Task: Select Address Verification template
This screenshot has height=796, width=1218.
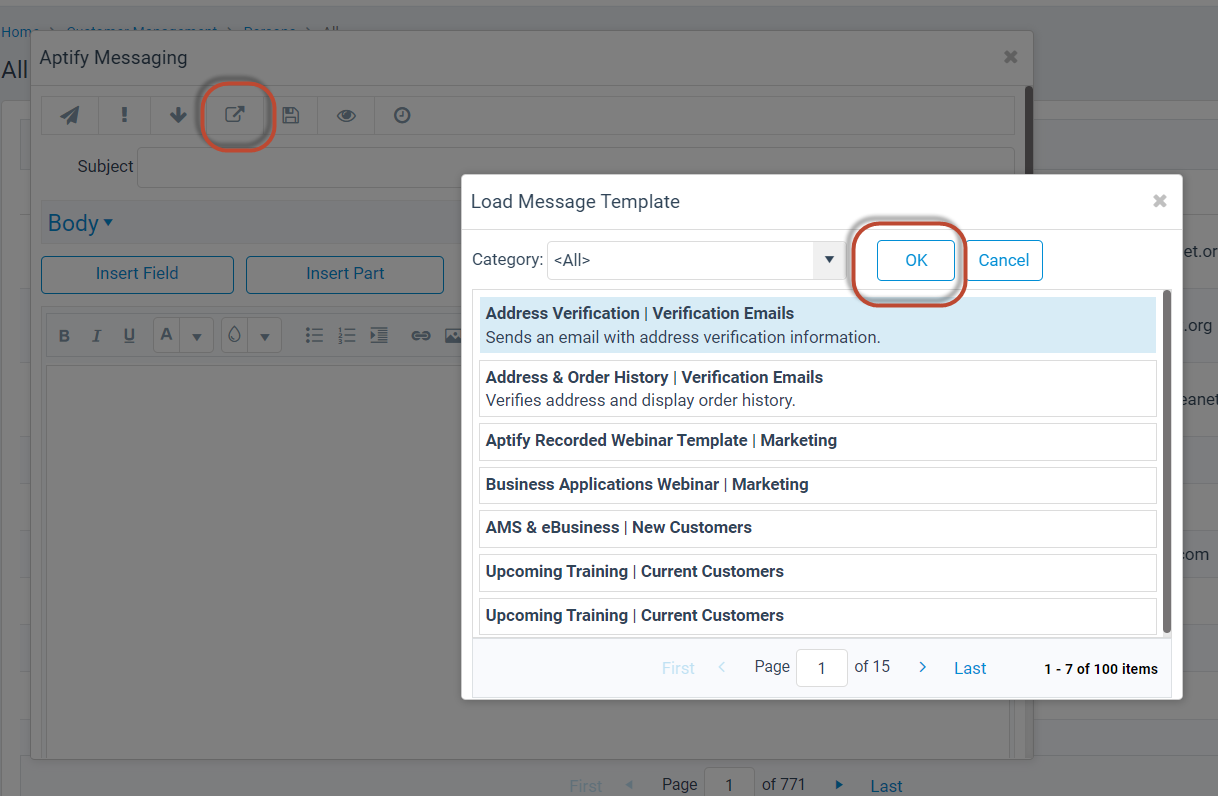Action: [x=818, y=325]
